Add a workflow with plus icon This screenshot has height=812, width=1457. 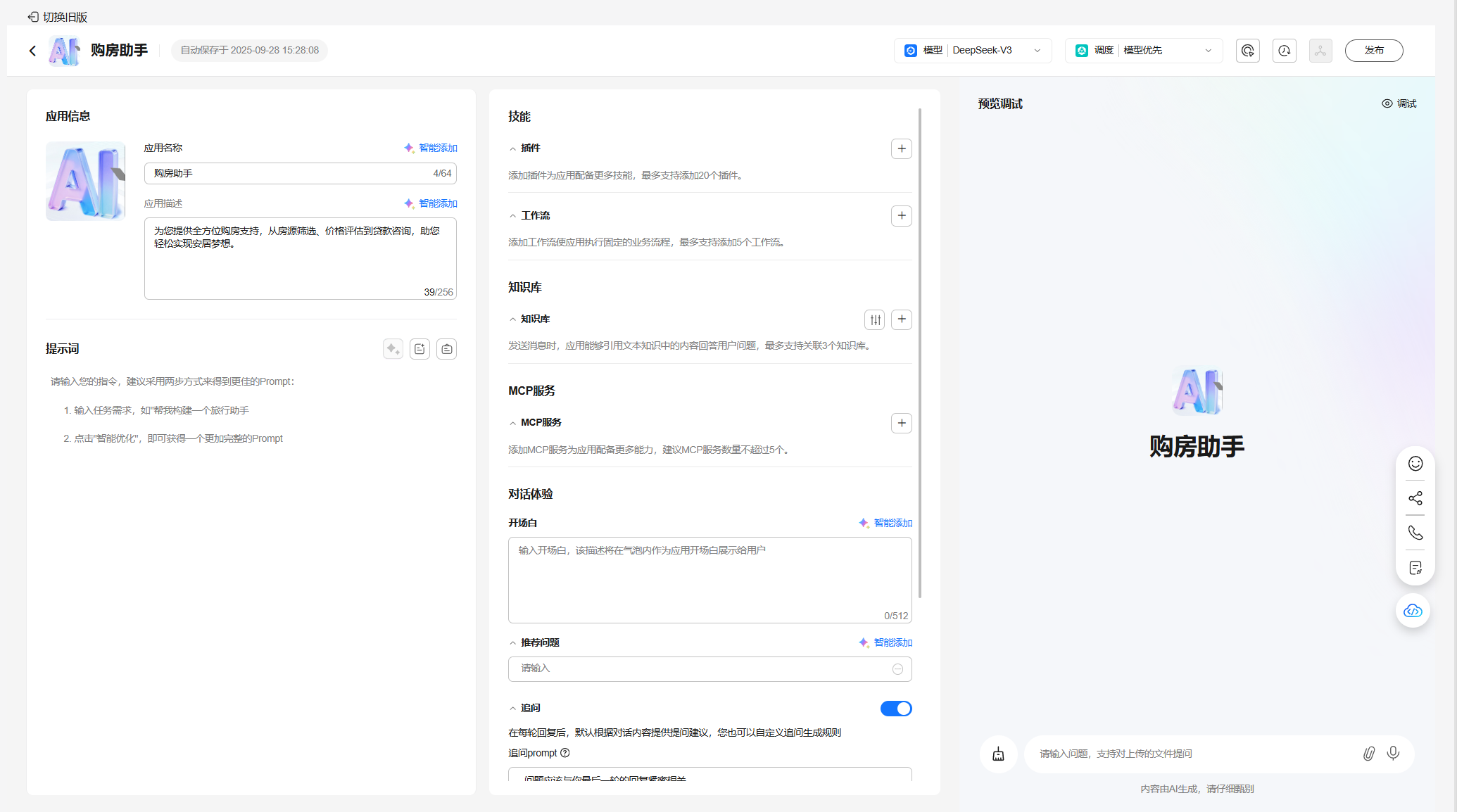[901, 215]
